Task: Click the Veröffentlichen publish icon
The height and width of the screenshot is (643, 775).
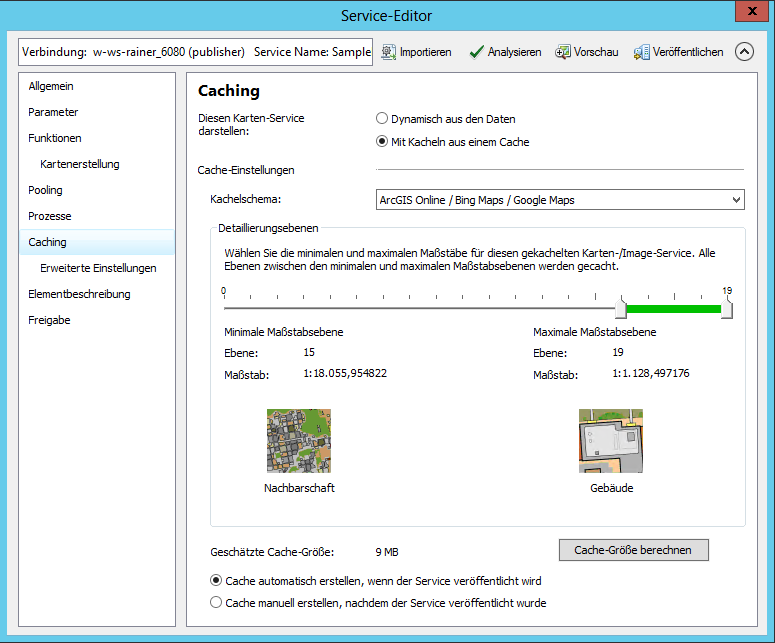Action: coord(642,52)
